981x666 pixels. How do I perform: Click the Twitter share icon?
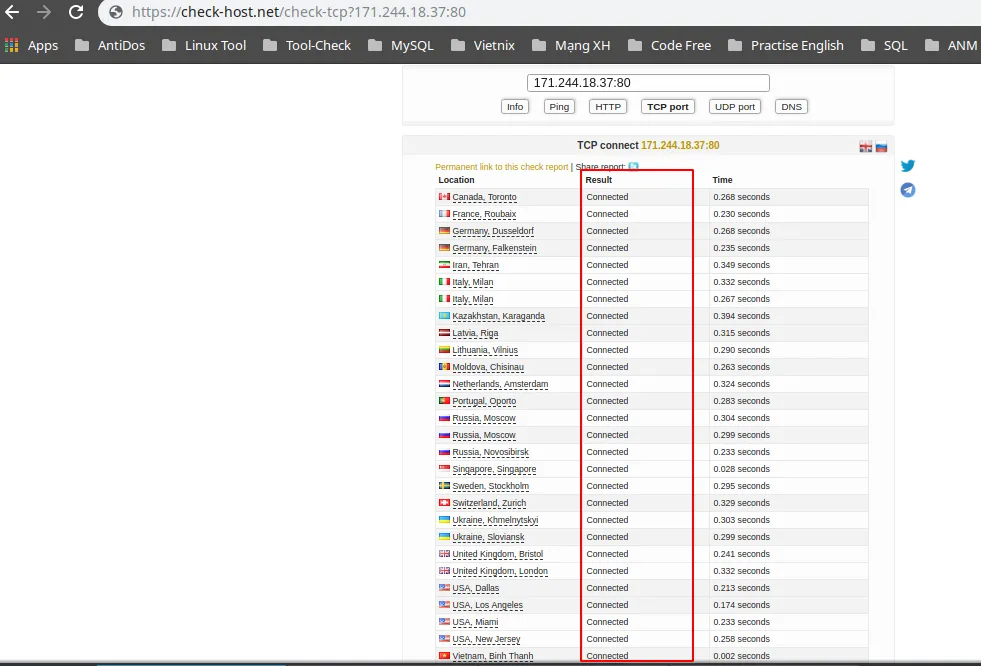(907, 166)
